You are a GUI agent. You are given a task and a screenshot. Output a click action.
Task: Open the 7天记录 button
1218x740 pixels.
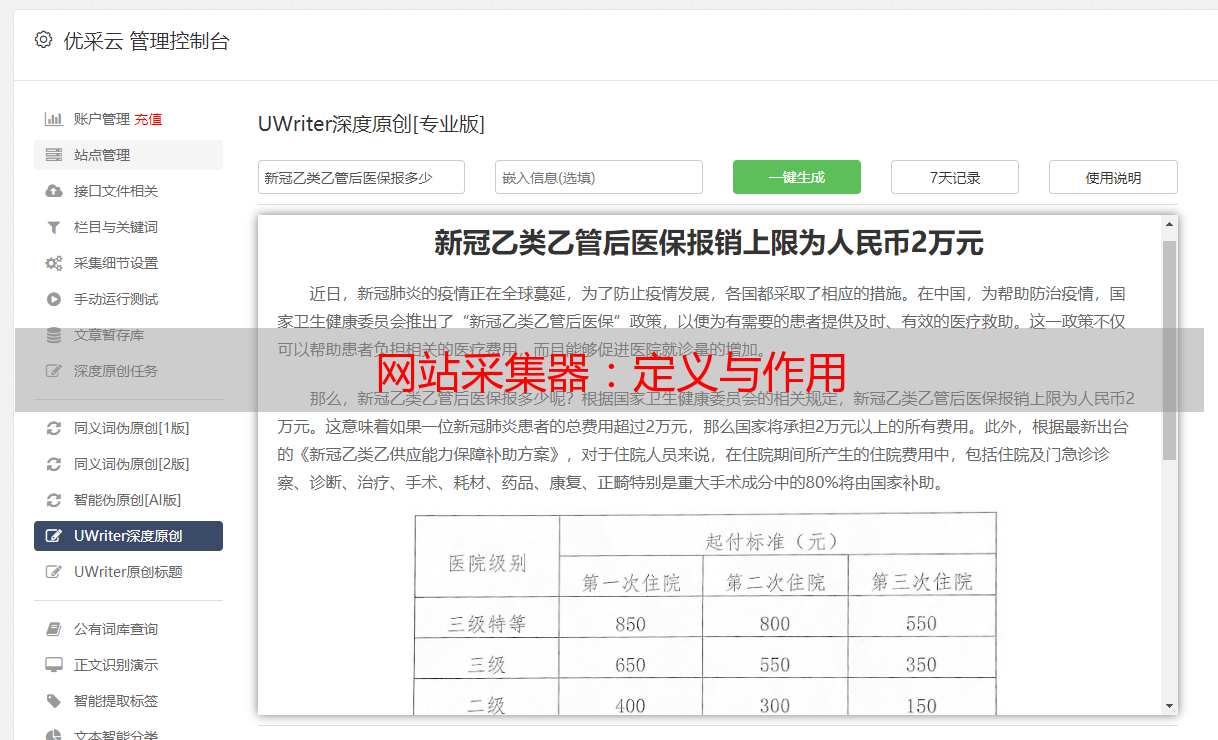[x=954, y=177]
